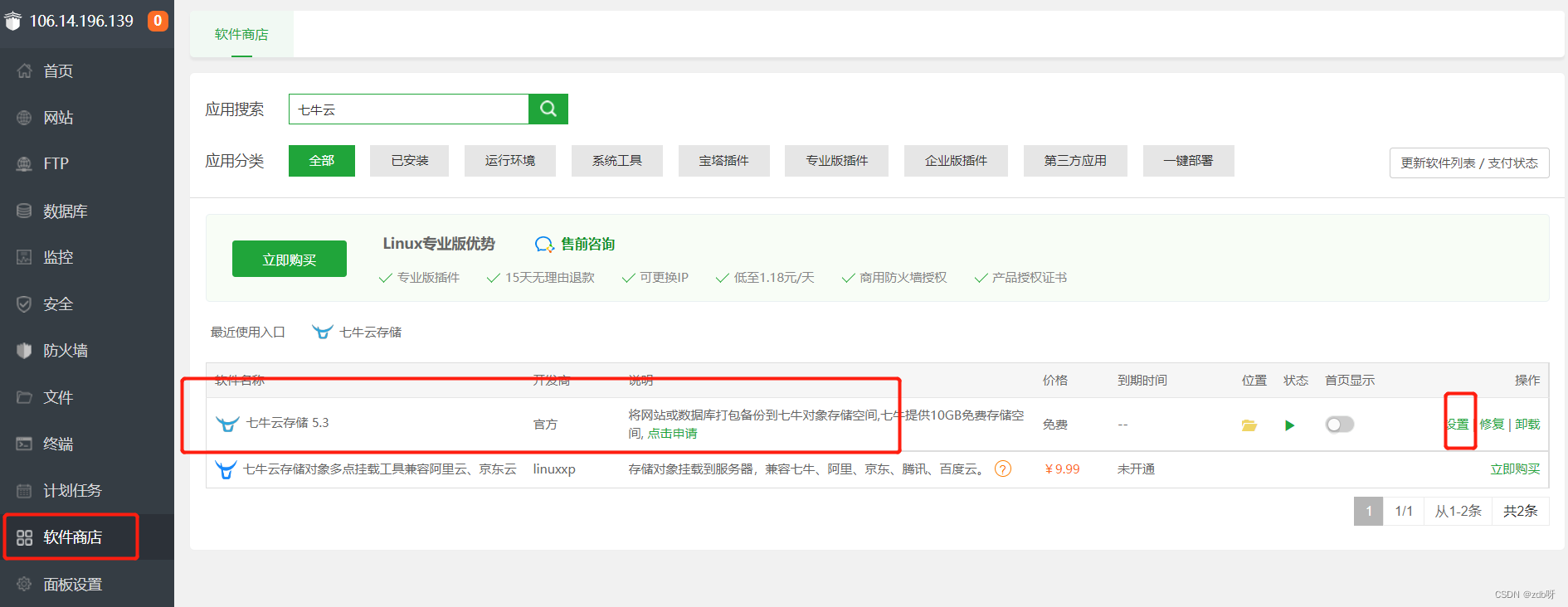Image resolution: width=1568 pixels, height=607 pixels.
Task: Click the 106.14.196.139 server address
Action: click(x=81, y=21)
